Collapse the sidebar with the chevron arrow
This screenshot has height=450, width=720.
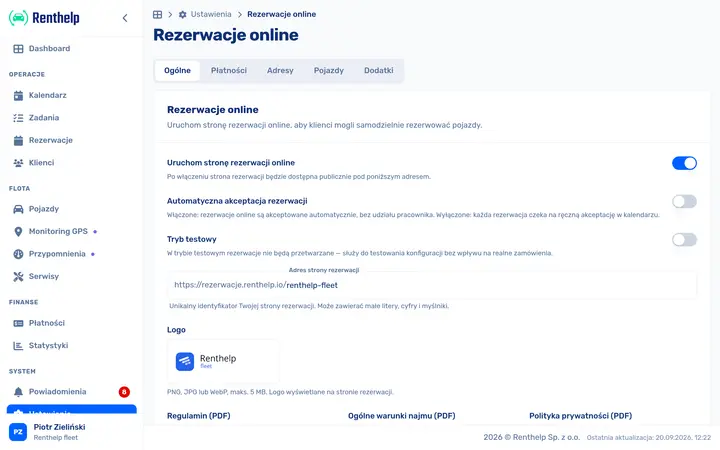(x=125, y=18)
